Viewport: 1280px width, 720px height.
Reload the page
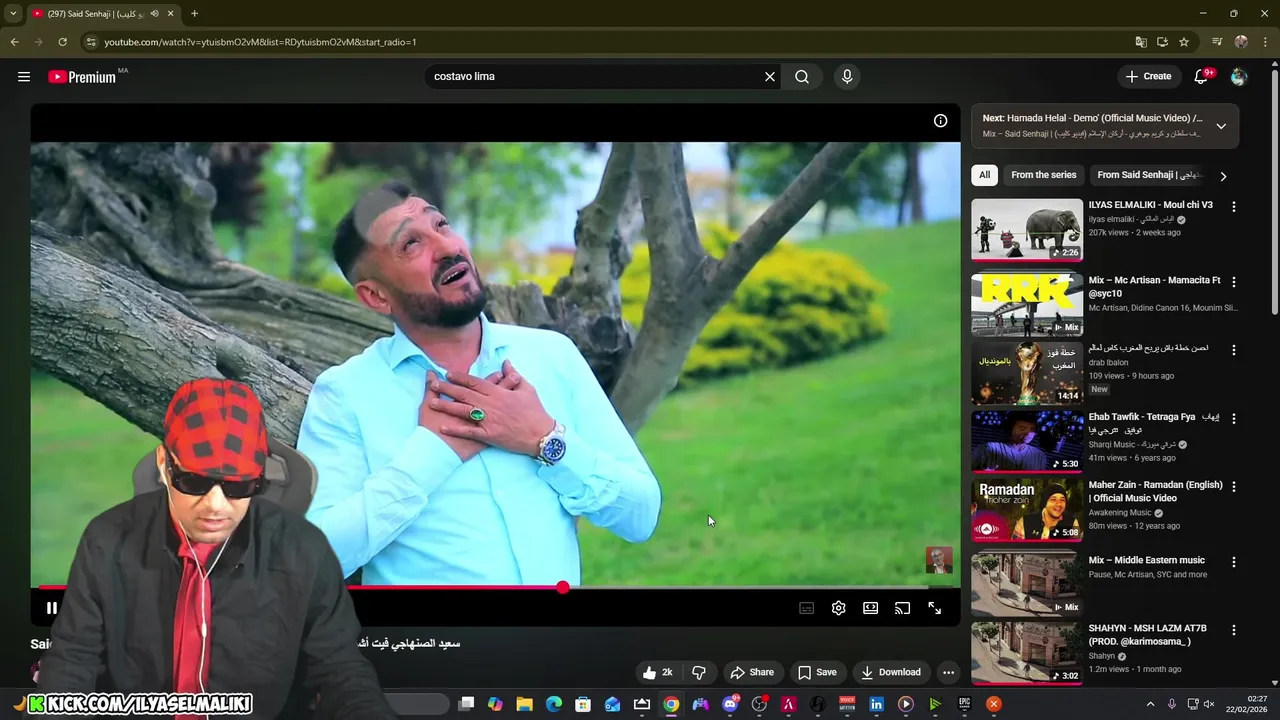(62, 42)
